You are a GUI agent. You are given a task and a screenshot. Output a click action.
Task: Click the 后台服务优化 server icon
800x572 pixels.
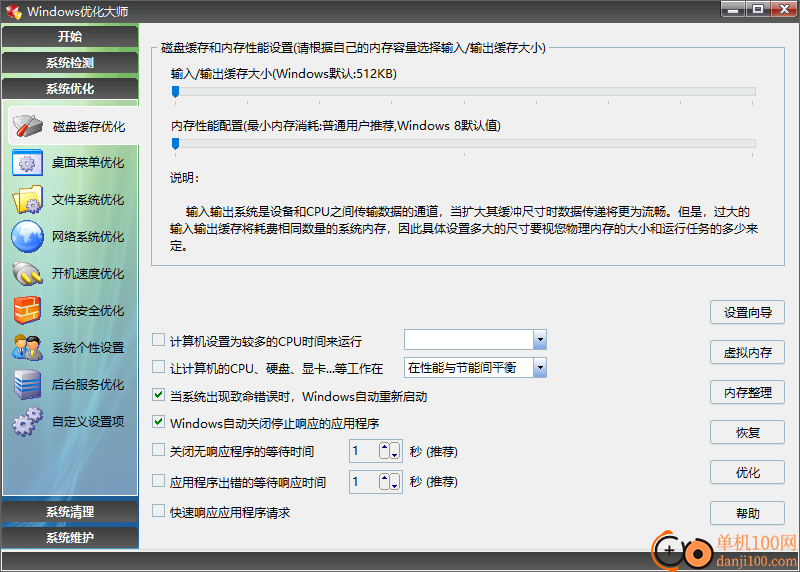click(28, 384)
